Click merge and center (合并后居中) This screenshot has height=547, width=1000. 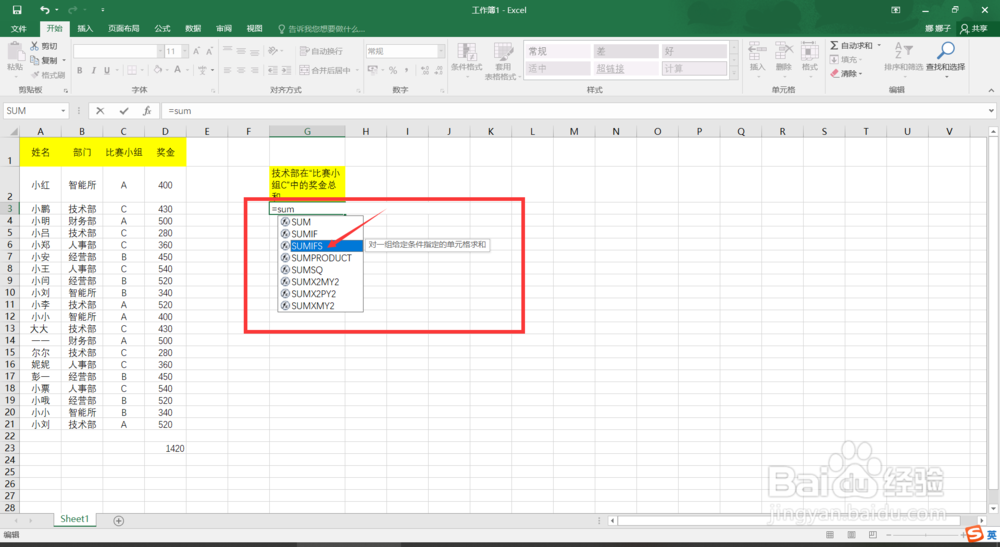pos(325,70)
